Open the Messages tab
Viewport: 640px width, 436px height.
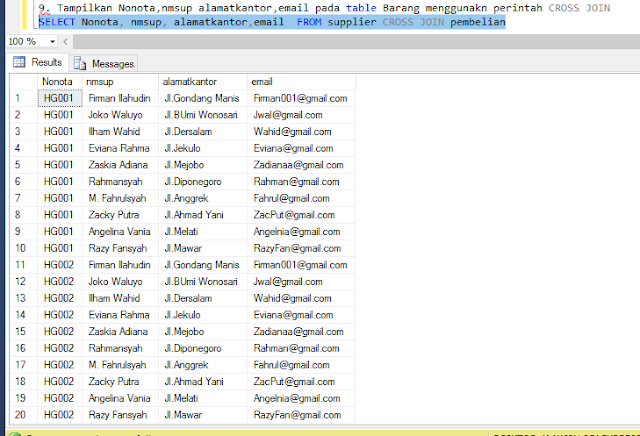tap(104, 64)
